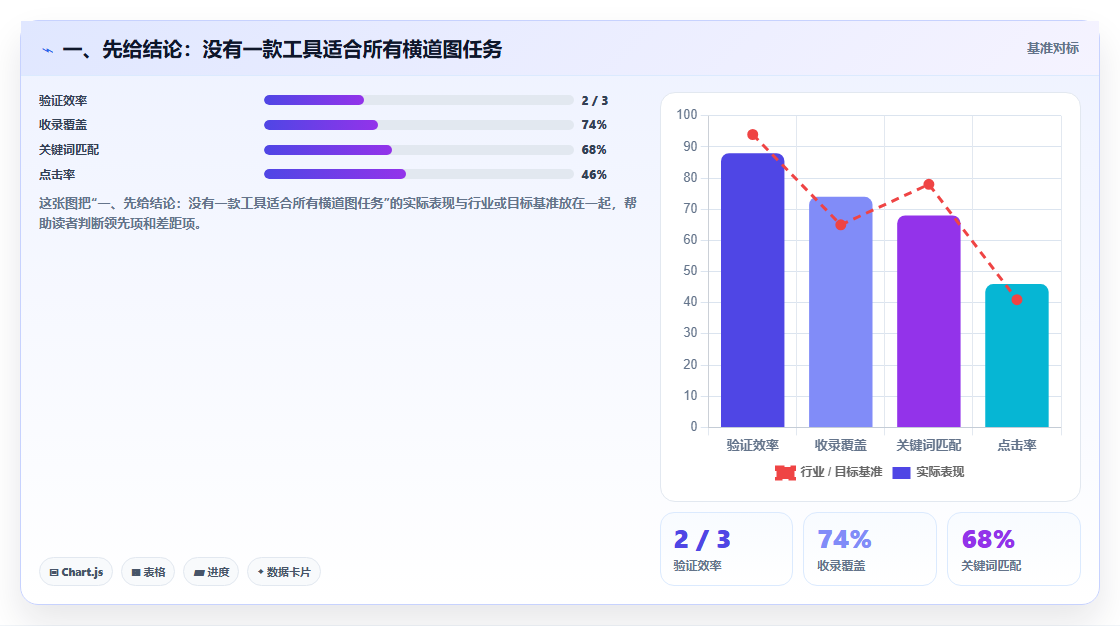
Task: Click the 收录覆盖 bar in the chart
Action: (841, 312)
